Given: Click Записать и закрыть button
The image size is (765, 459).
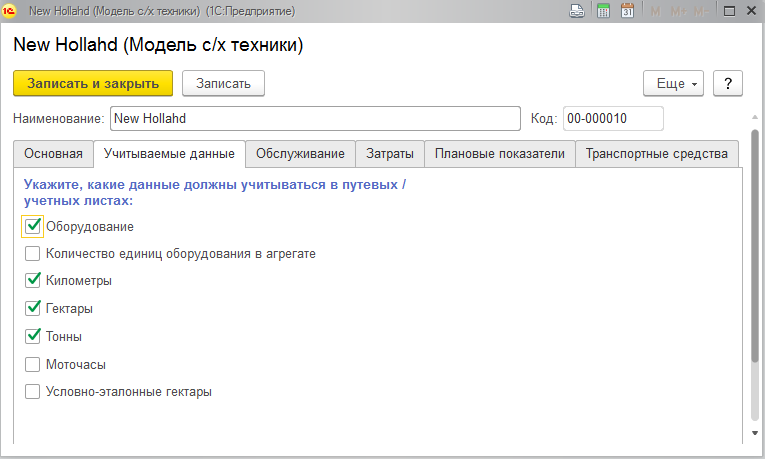Looking at the screenshot, I should click(93, 83).
